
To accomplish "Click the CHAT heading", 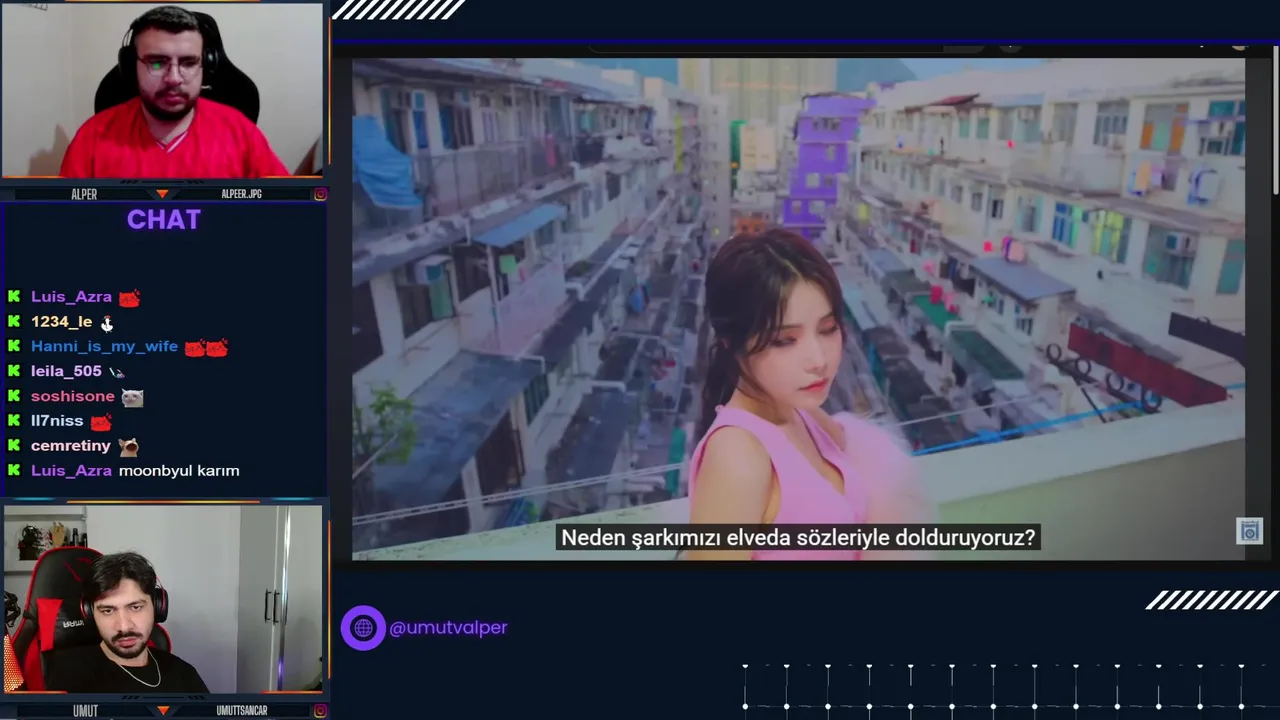I will (x=164, y=220).
